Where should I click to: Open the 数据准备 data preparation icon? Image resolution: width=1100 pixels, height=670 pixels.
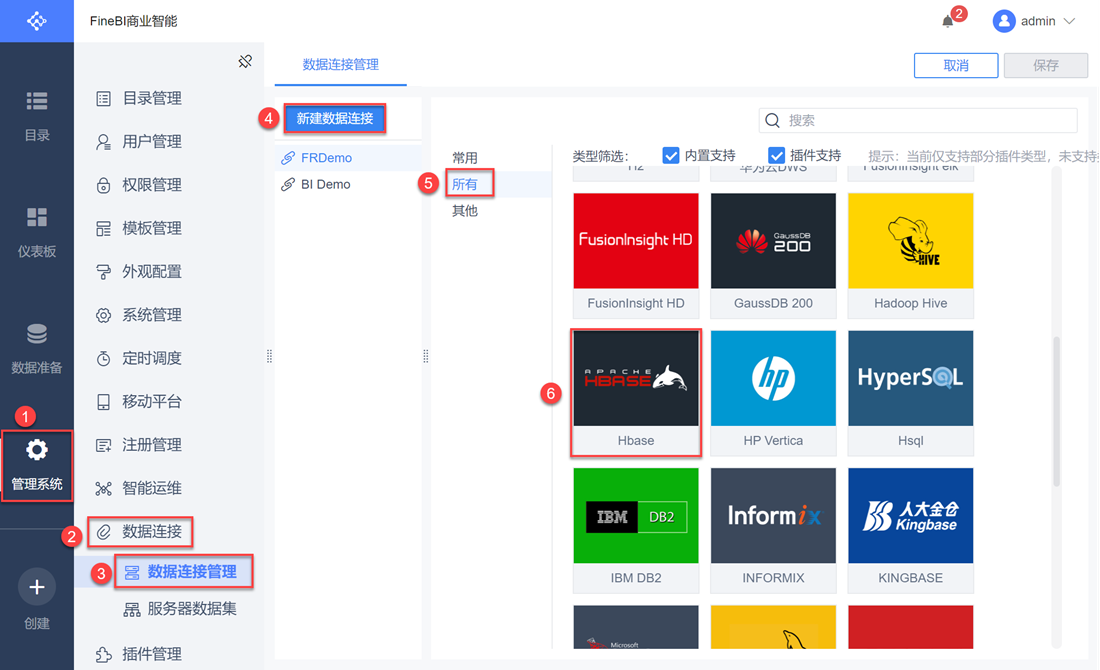tap(36, 334)
